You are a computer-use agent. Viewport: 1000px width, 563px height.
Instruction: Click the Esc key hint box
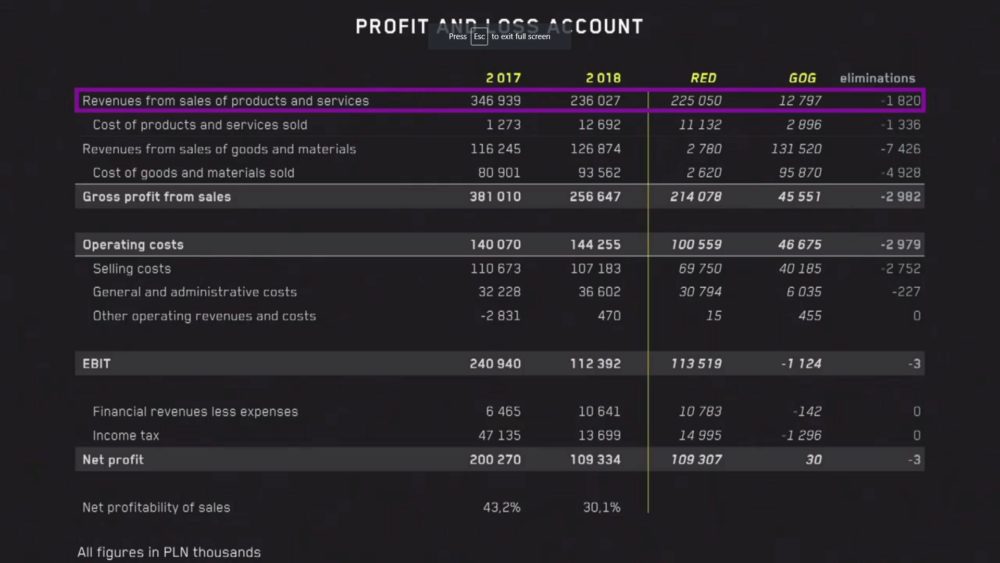click(x=480, y=36)
